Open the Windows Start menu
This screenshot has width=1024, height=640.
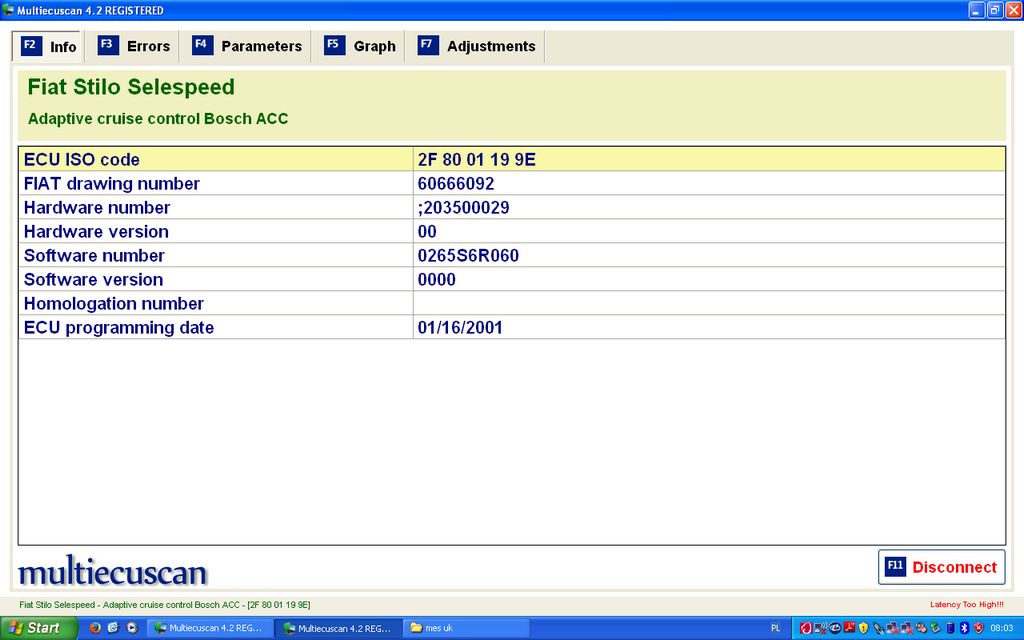click(37, 628)
